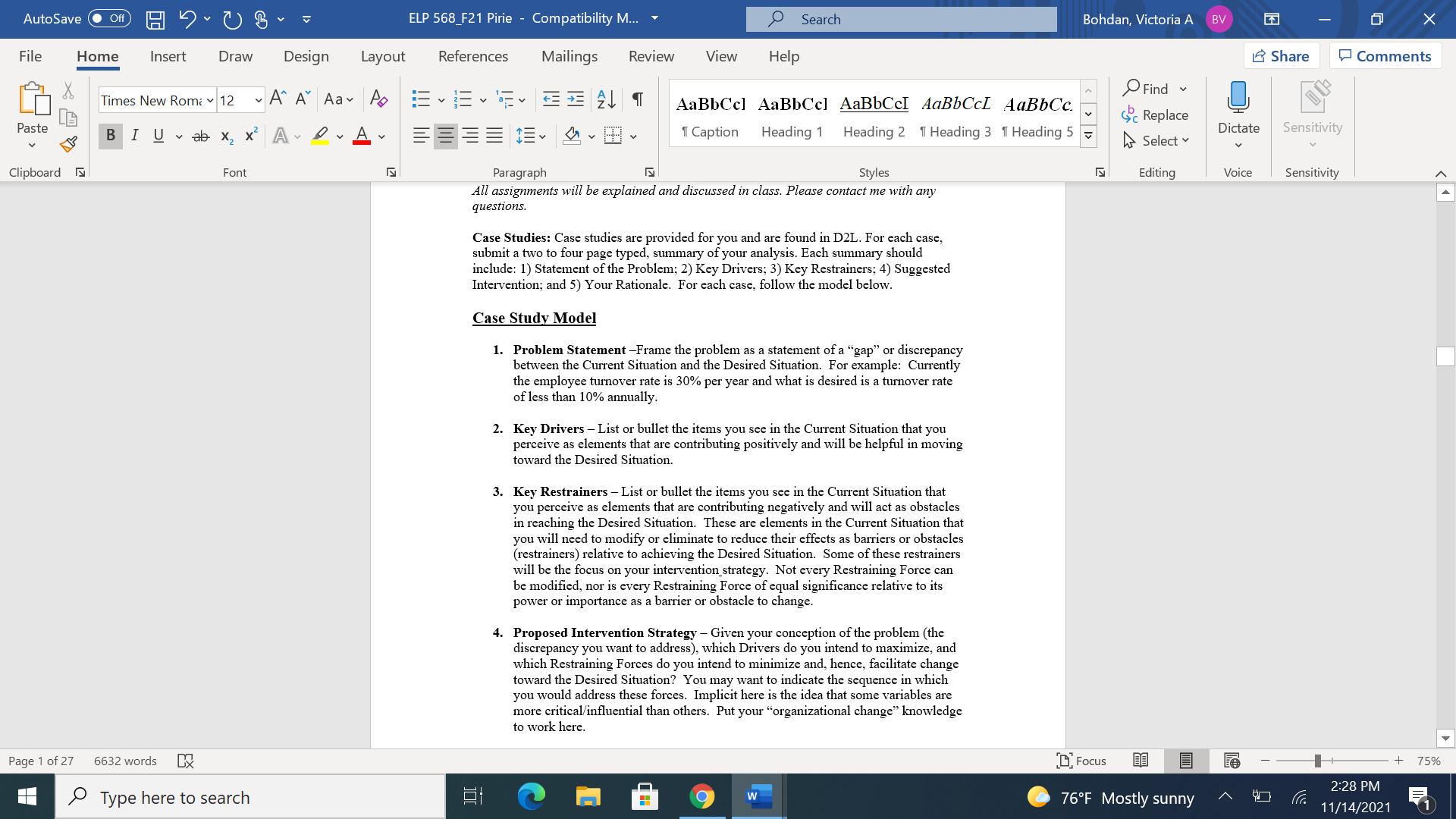The height and width of the screenshot is (819, 1456).
Task: Switch to Read Mode view
Action: point(1141,761)
